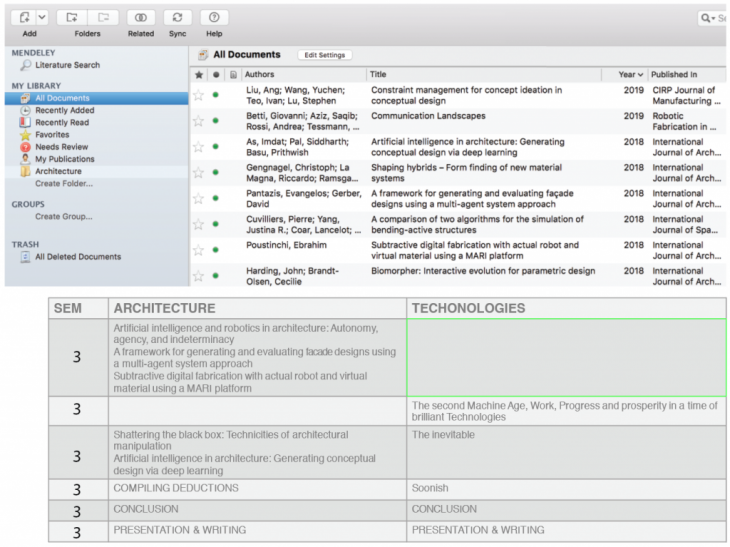
Task: Click the Create Folder... link
Action: 64,184
